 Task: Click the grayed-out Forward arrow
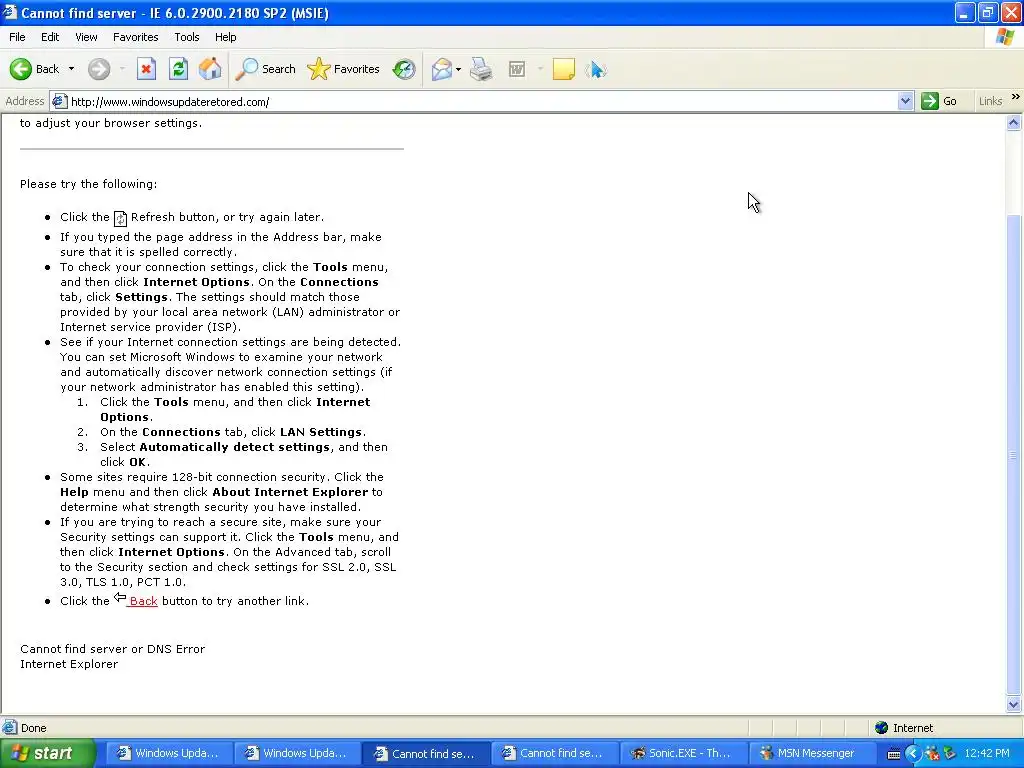[99, 69]
